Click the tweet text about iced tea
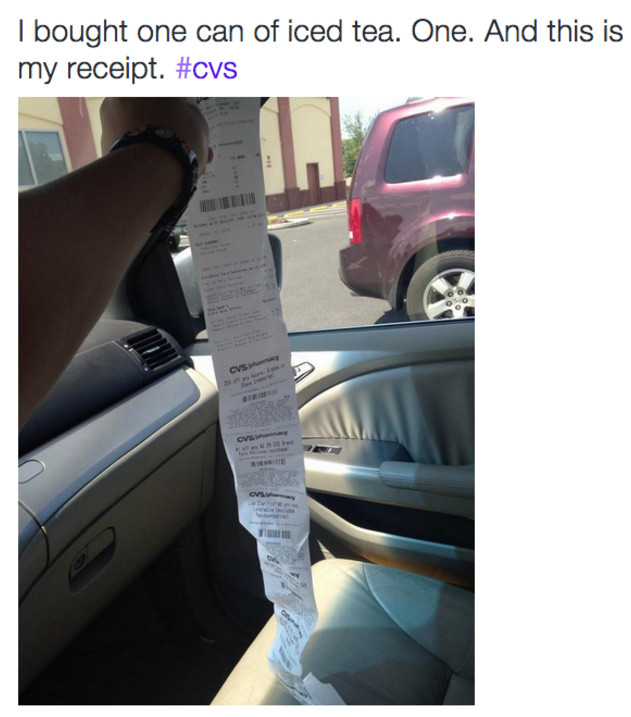Image resolution: width=631 pixels, height=717 pixels. click(x=320, y=50)
